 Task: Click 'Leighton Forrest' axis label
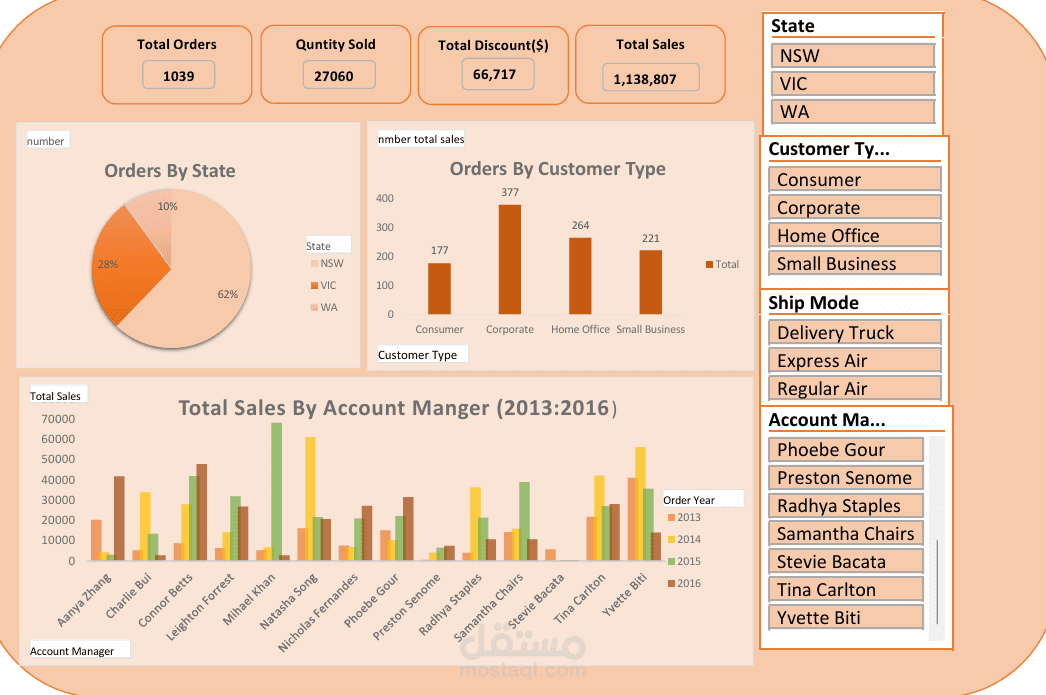(x=199, y=606)
